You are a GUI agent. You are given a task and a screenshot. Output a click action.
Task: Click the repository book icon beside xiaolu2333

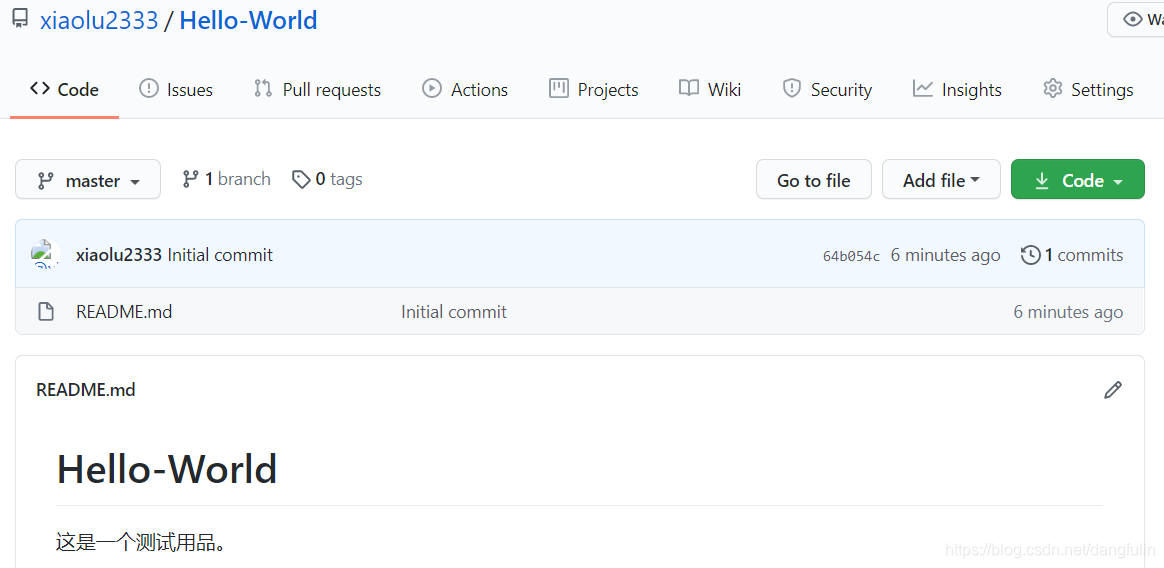(x=20, y=19)
